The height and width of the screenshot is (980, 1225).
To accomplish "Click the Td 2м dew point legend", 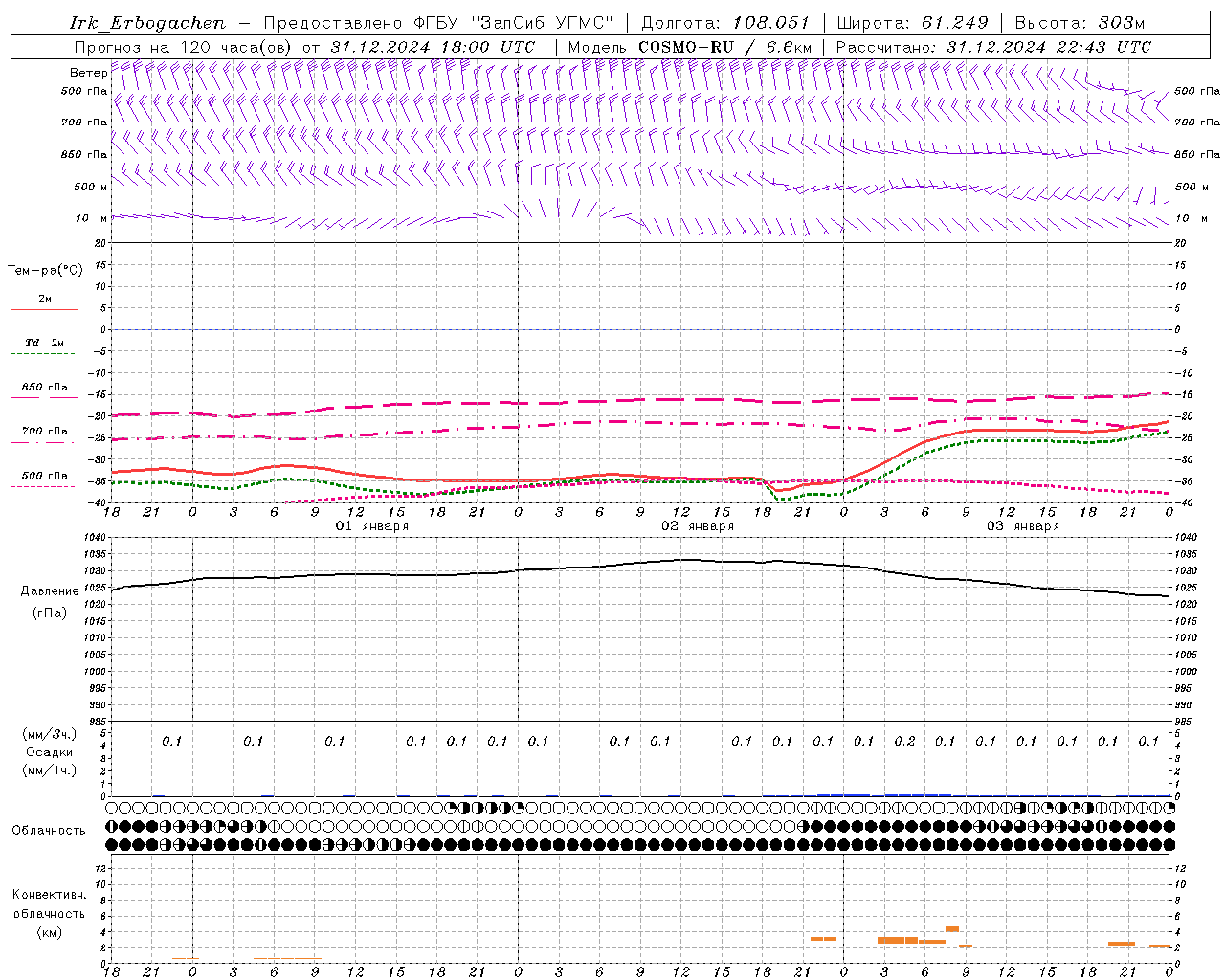I will tap(44, 343).
